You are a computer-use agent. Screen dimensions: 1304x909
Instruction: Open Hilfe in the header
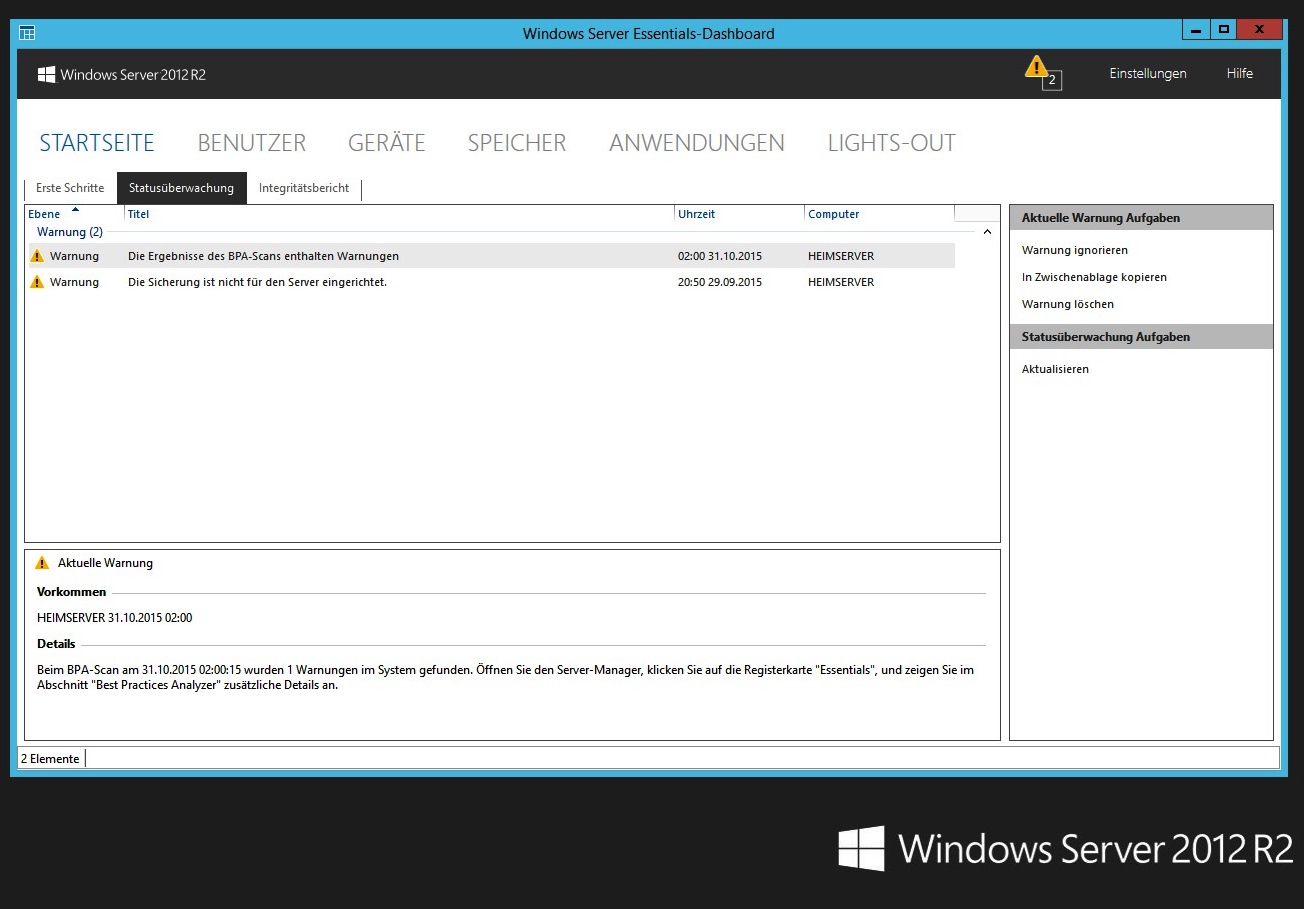(x=1240, y=73)
